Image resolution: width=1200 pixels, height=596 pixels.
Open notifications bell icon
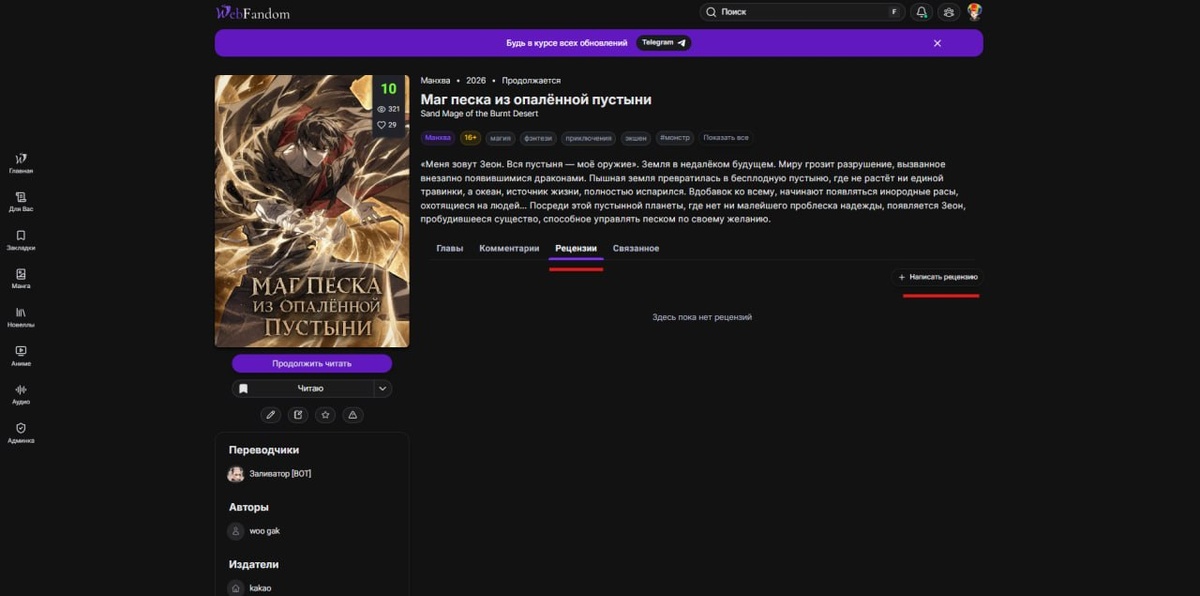tap(922, 12)
